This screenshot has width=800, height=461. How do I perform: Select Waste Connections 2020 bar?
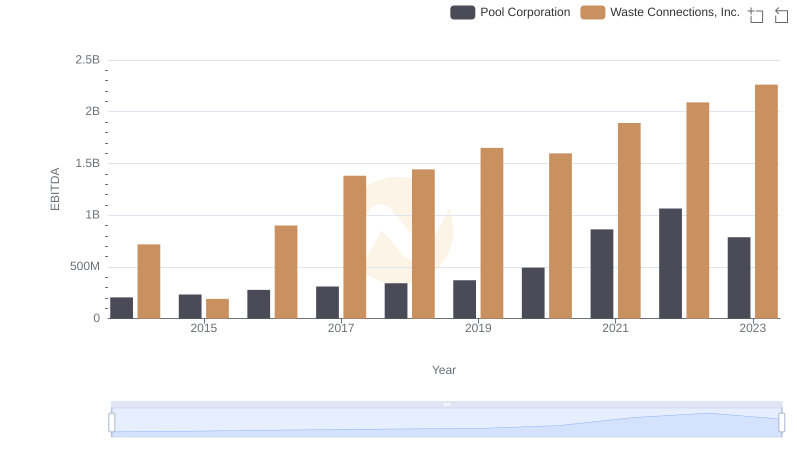pyautogui.click(x=560, y=236)
